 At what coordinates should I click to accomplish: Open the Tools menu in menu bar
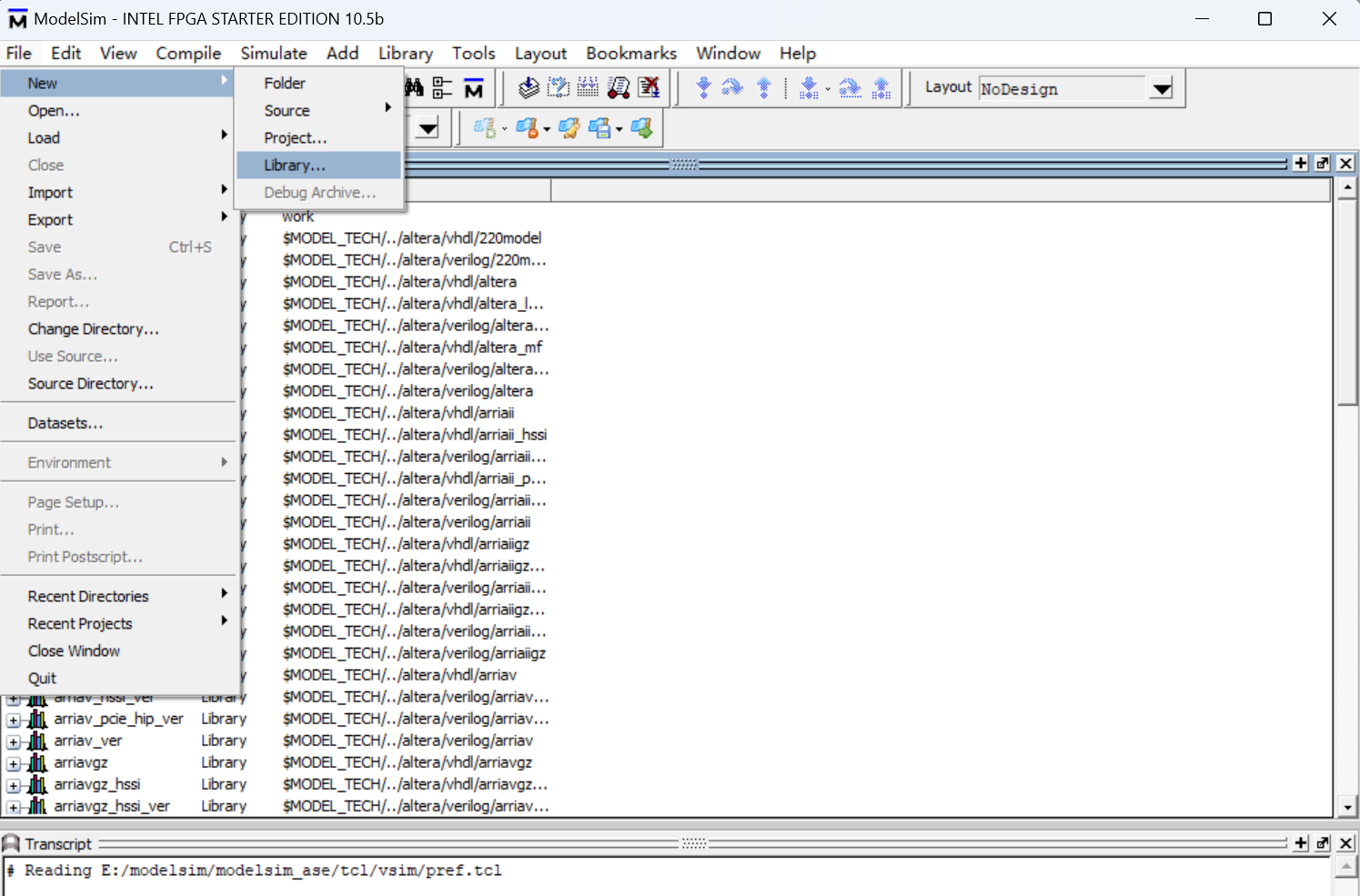[474, 53]
